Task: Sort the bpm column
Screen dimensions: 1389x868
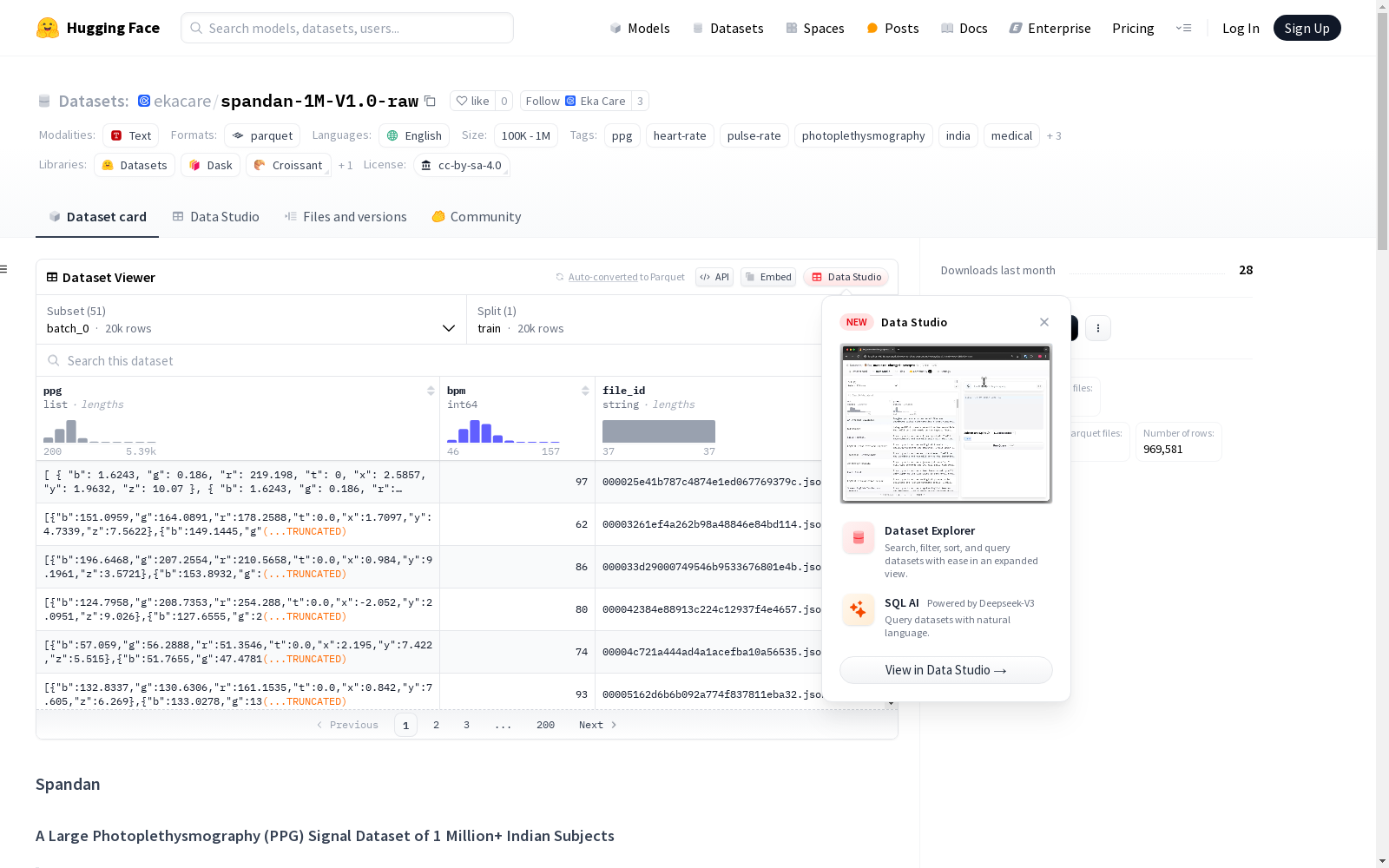Action: click(x=586, y=391)
